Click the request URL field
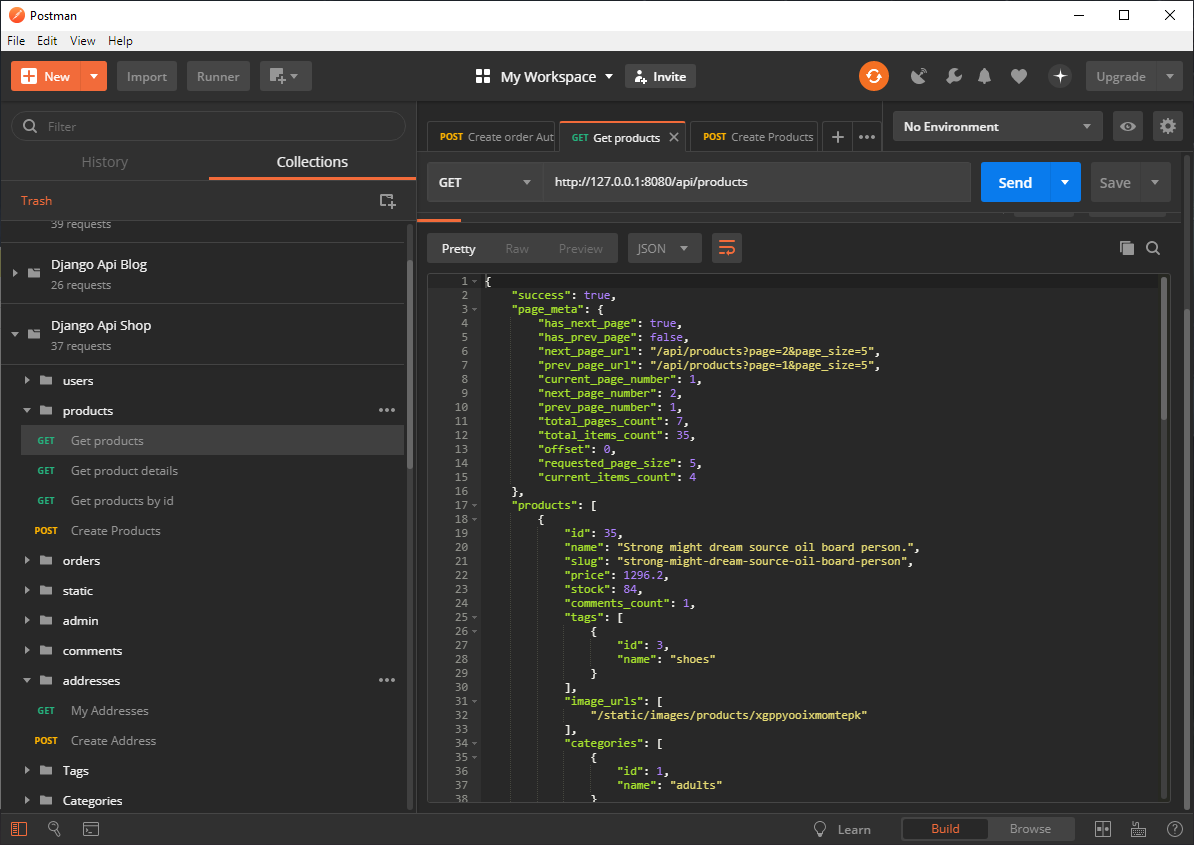 point(757,182)
